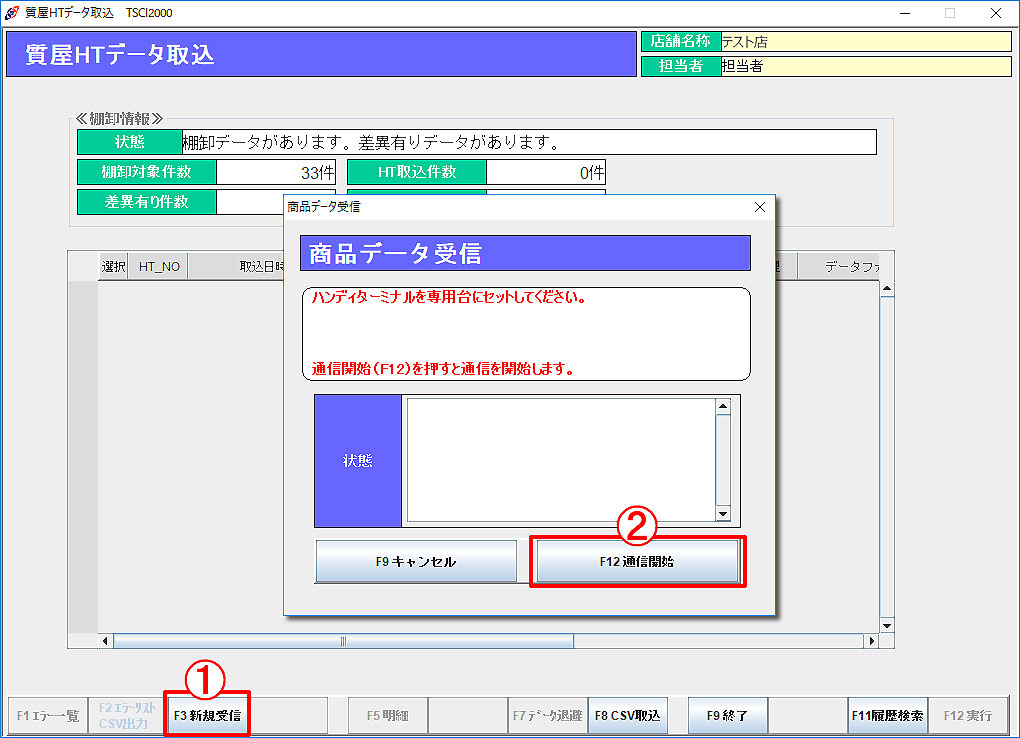Click the 差異有り件数 label

click(147, 202)
